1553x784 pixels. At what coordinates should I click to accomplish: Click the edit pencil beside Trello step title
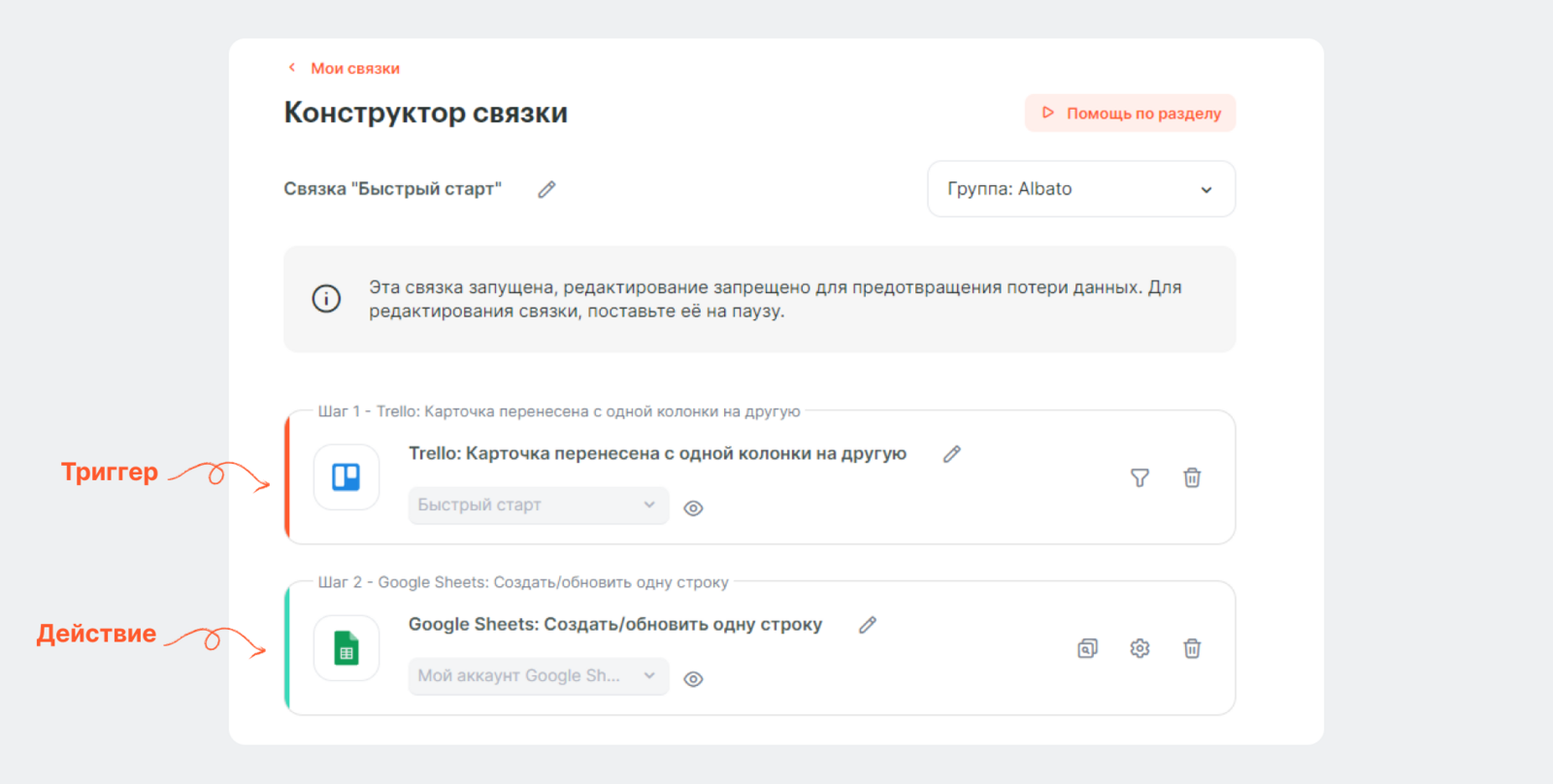pyautogui.click(x=951, y=454)
